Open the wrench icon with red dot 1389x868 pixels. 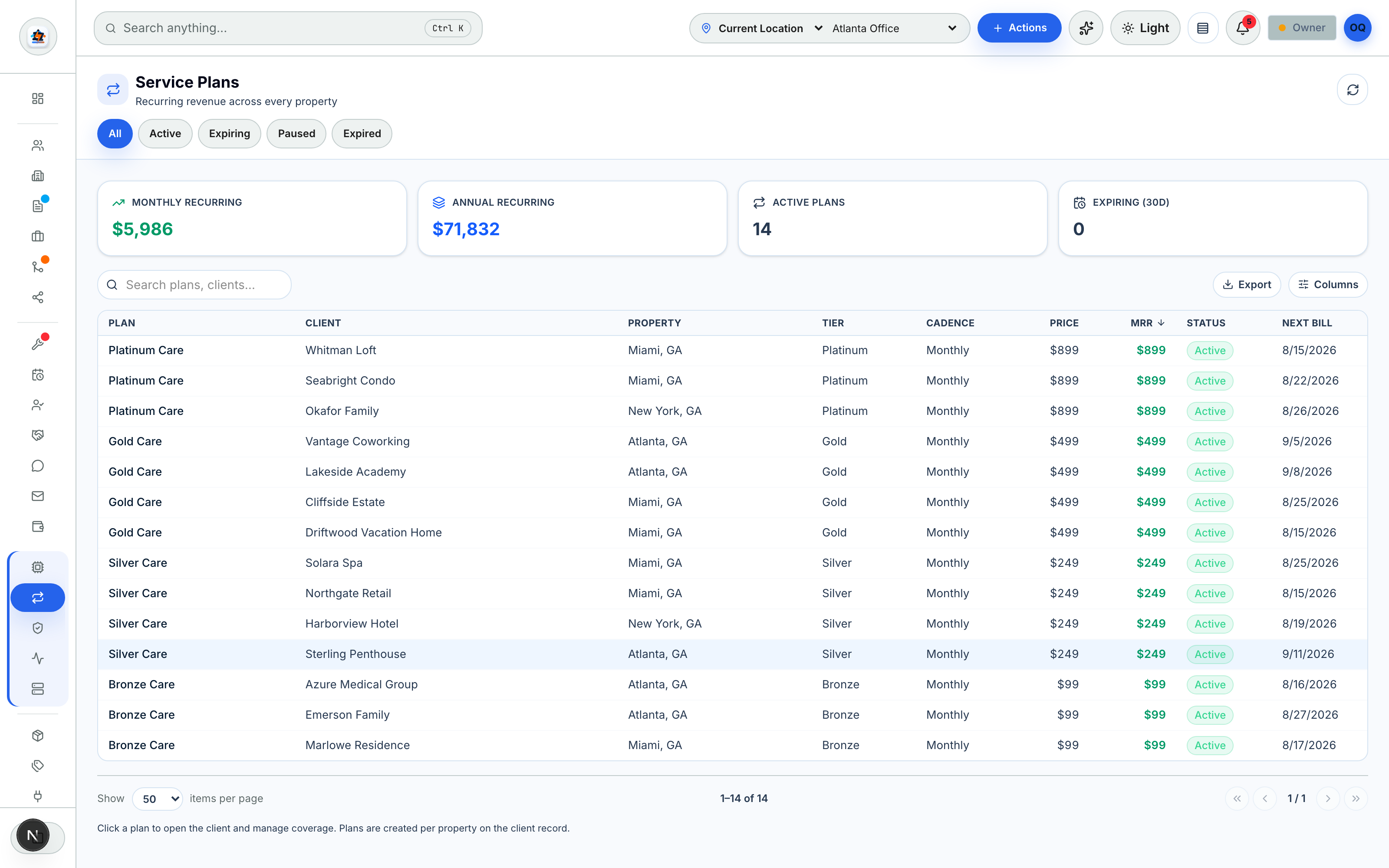click(38, 345)
